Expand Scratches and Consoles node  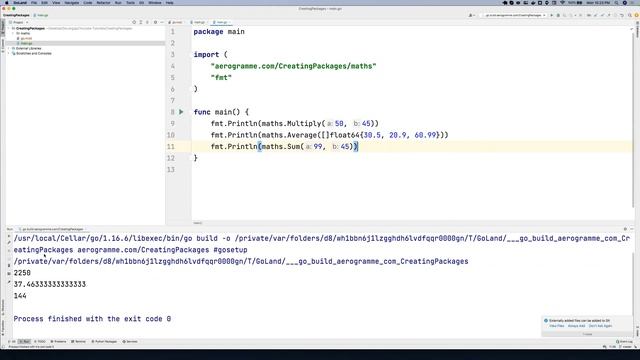(x=9, y=53)
